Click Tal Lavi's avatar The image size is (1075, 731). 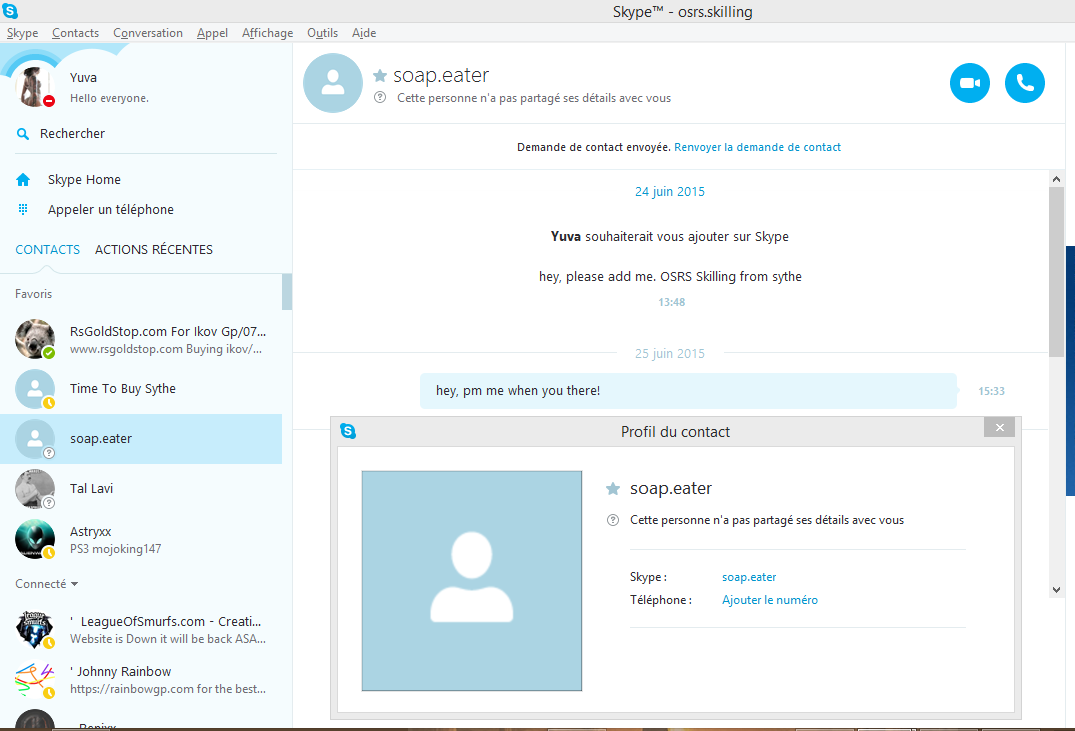[35, 489]
